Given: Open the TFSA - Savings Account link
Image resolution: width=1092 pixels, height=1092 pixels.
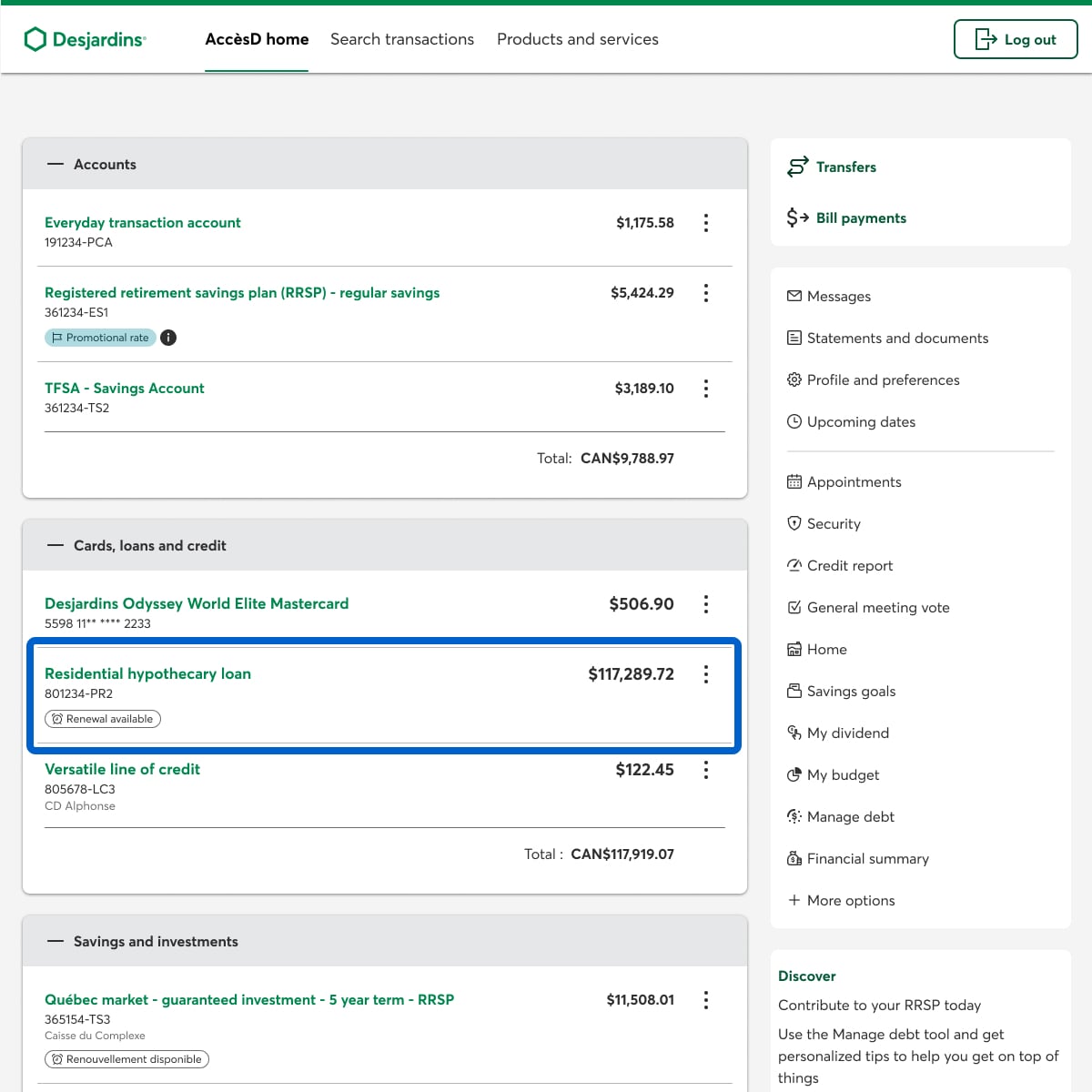Looking at the screenshot, I should point(125,389).
